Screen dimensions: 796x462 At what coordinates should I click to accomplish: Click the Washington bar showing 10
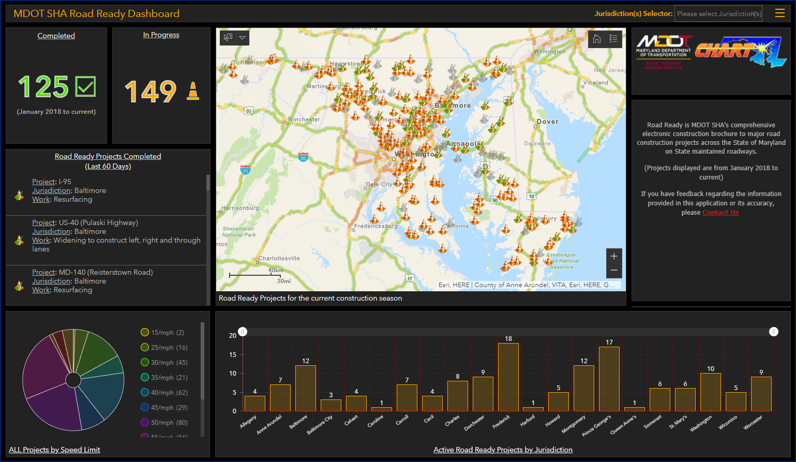[x=710, y=392]
